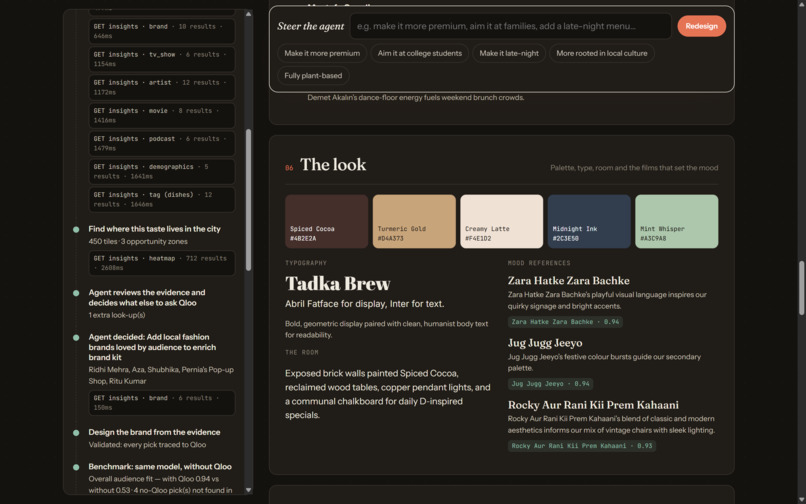Click 'GET insights · demographics' log entry

click(x=162, y=171)
